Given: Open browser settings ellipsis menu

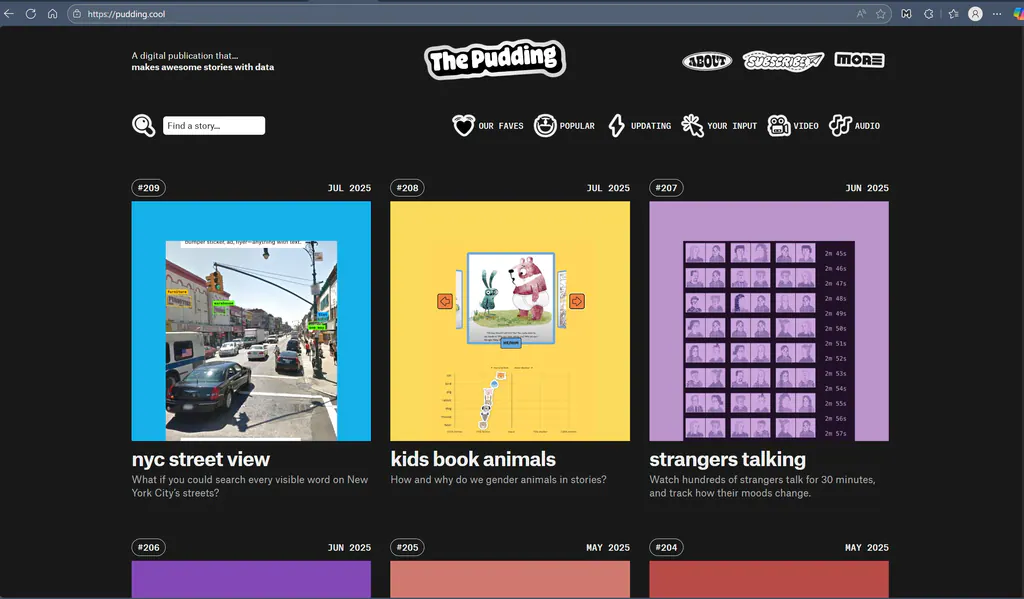Looking at the screenshot, I should [x=996, y=14].
